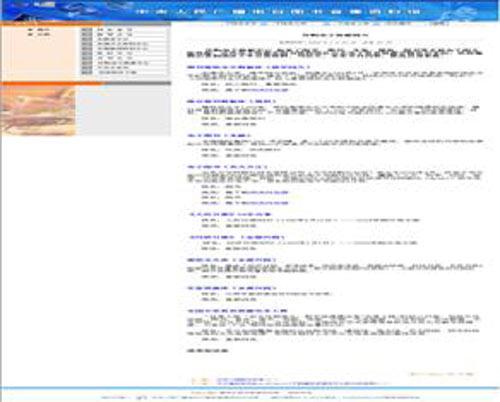This screenshot has width=500, height=402.
Task: Click the first gray icon in the sidebar list
Action: click(x=87, y=30)
